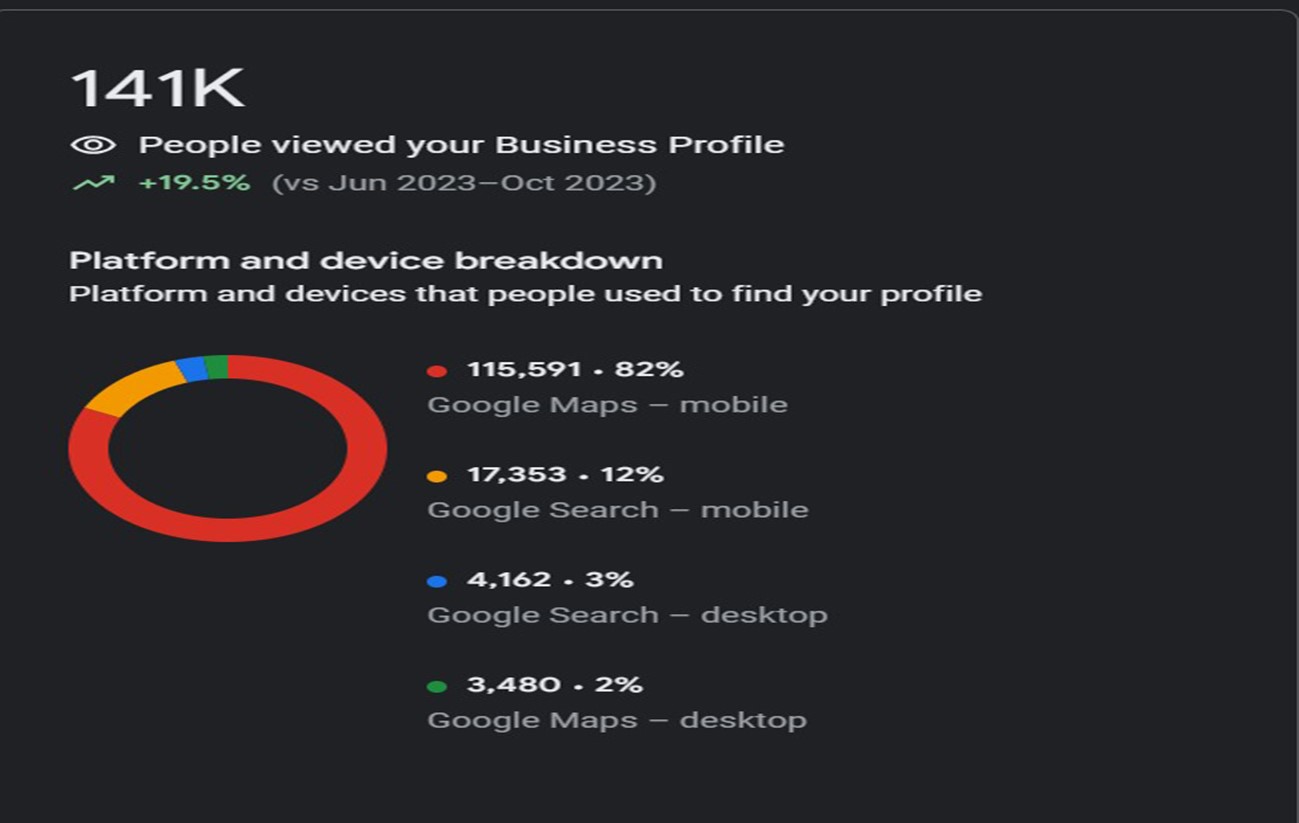
Task: Click the 4,162 · 3% value
Action: (x=550, y=579)
